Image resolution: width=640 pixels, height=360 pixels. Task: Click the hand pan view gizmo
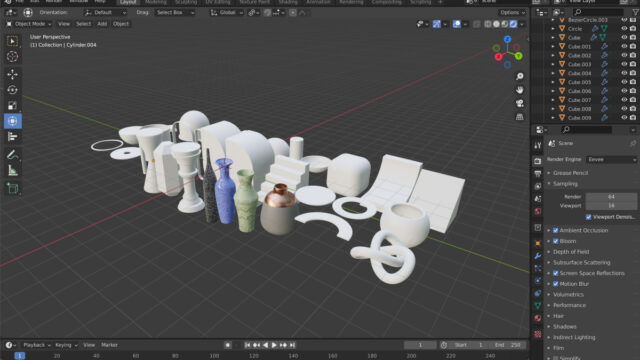[x=520, y=90]
